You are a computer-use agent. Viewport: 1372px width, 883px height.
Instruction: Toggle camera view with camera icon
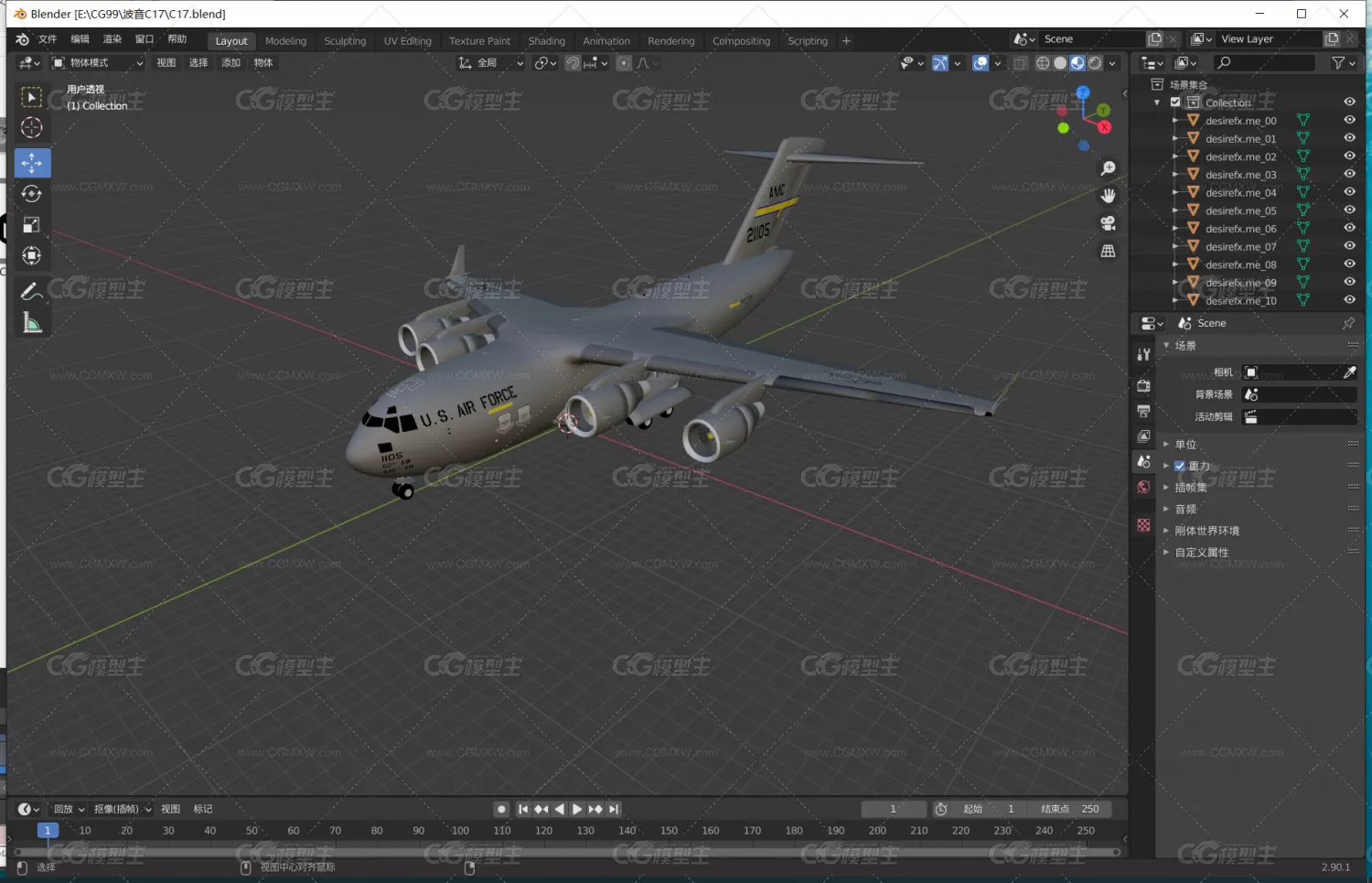click(1109, 223)
